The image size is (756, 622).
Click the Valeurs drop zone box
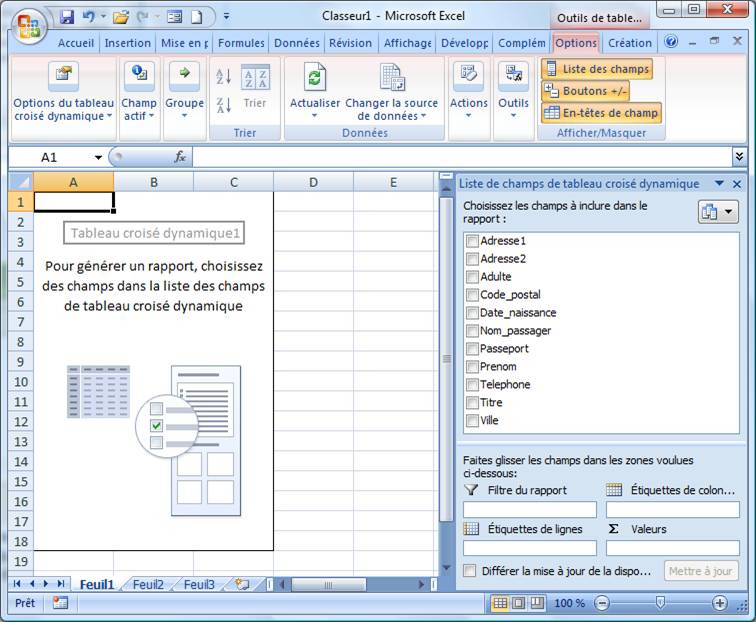[x=673, y=548]
